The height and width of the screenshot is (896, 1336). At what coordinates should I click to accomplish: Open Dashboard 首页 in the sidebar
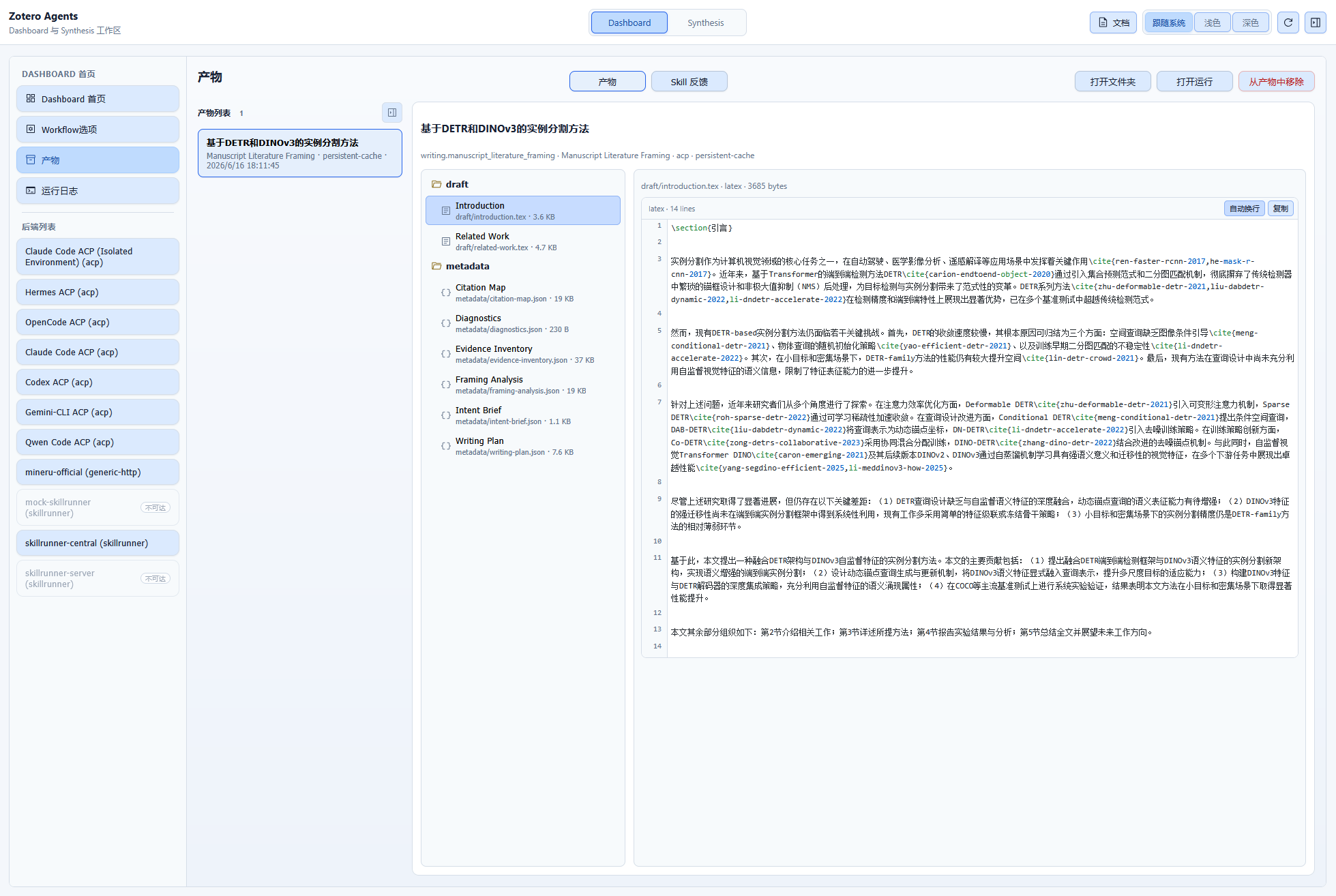point(98,98)
